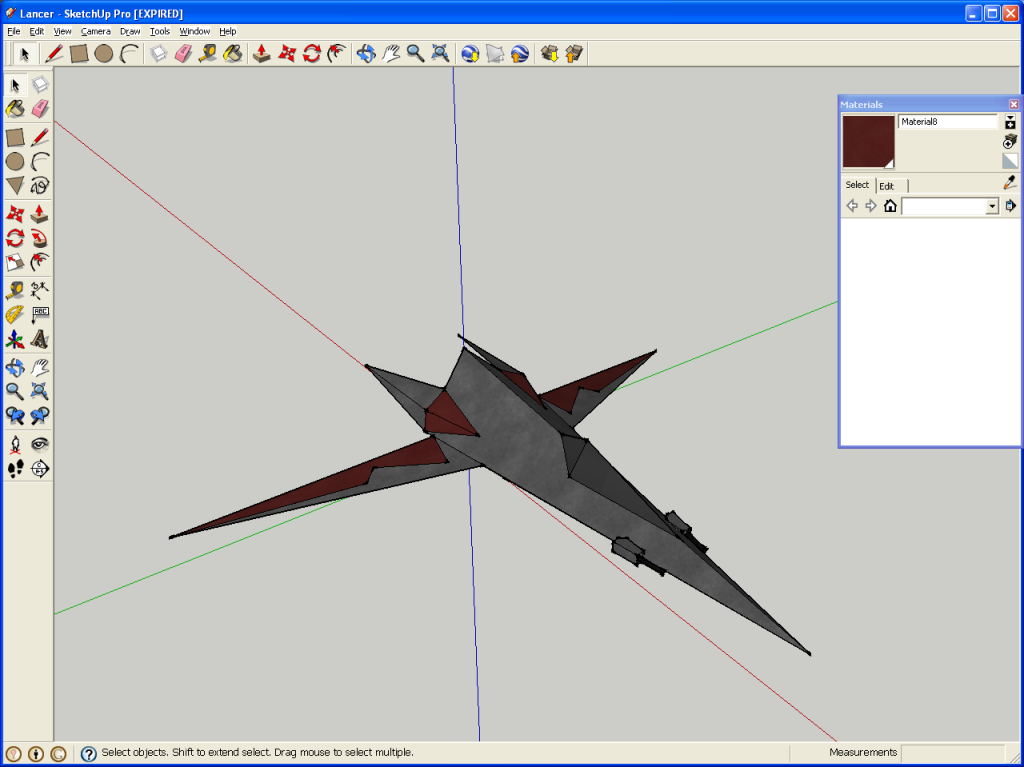Click Create Material button in Materials panel
This screenshot has width=1024, height=767.
(1010, 141)
